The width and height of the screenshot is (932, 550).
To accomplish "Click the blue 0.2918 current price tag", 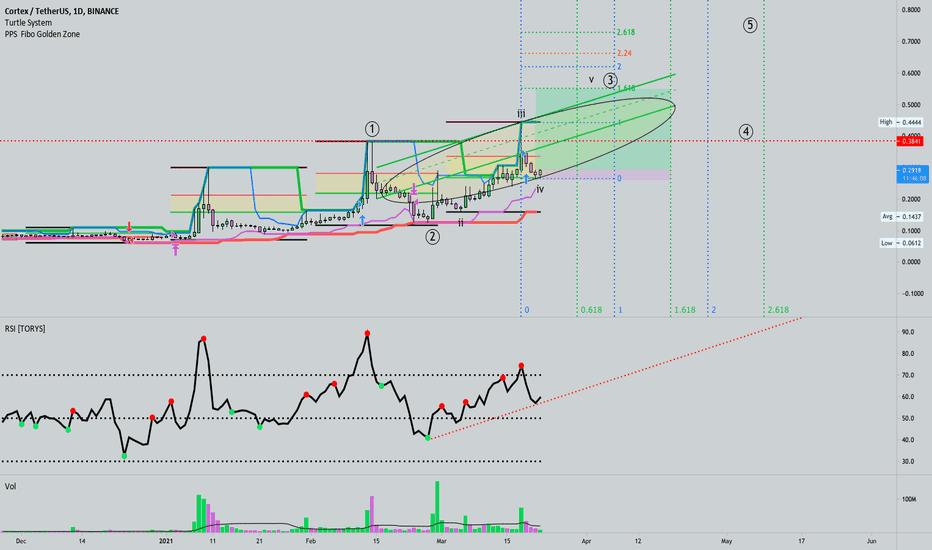I will [x=912, y=174].
